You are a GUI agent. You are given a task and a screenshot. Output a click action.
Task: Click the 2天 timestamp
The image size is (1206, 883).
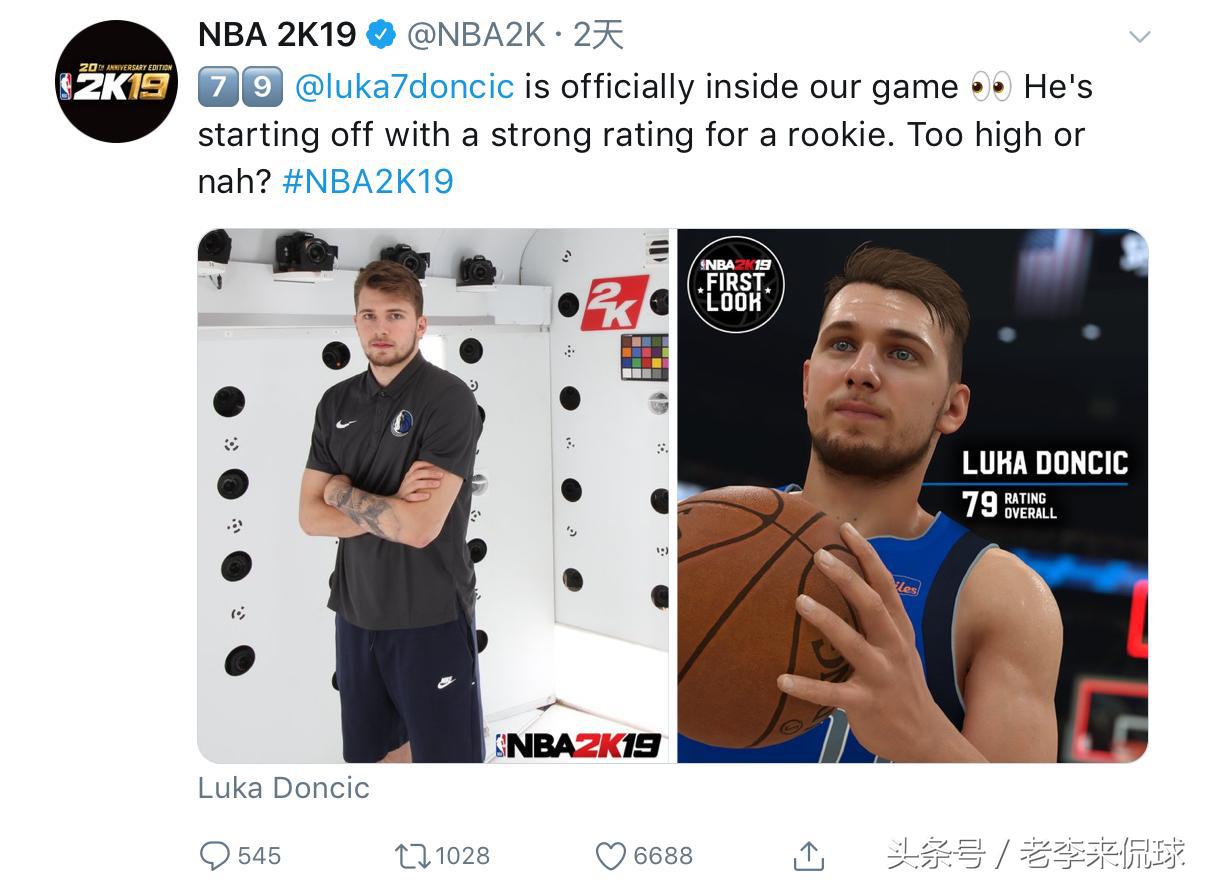click(597, 36)
